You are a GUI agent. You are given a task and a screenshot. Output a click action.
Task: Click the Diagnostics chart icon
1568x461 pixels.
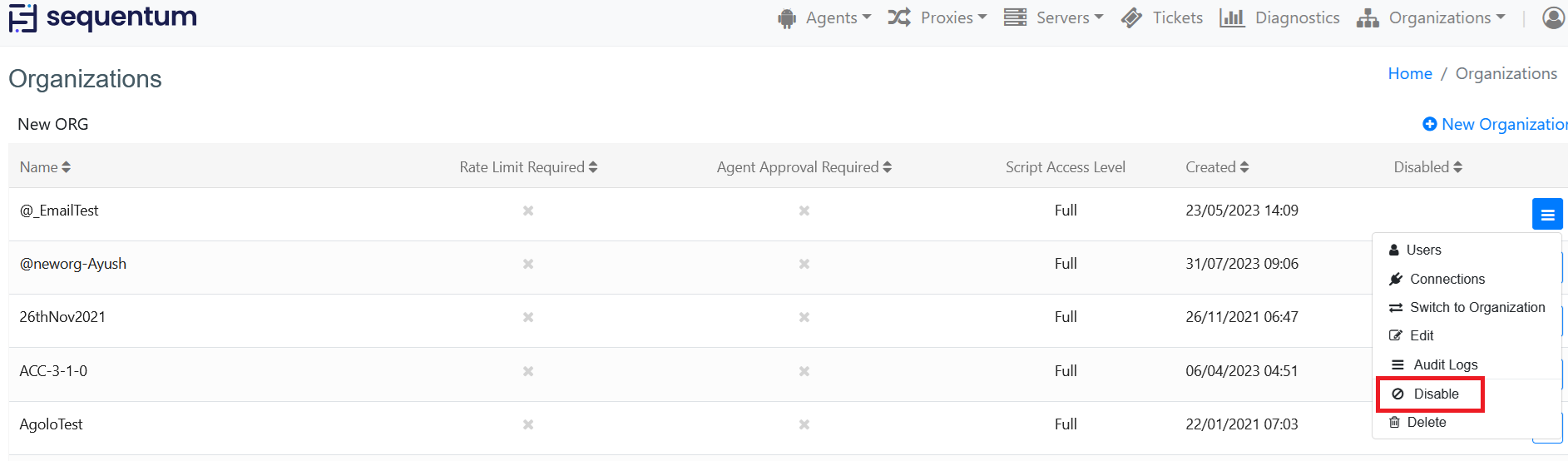(x=1232, y=18)
